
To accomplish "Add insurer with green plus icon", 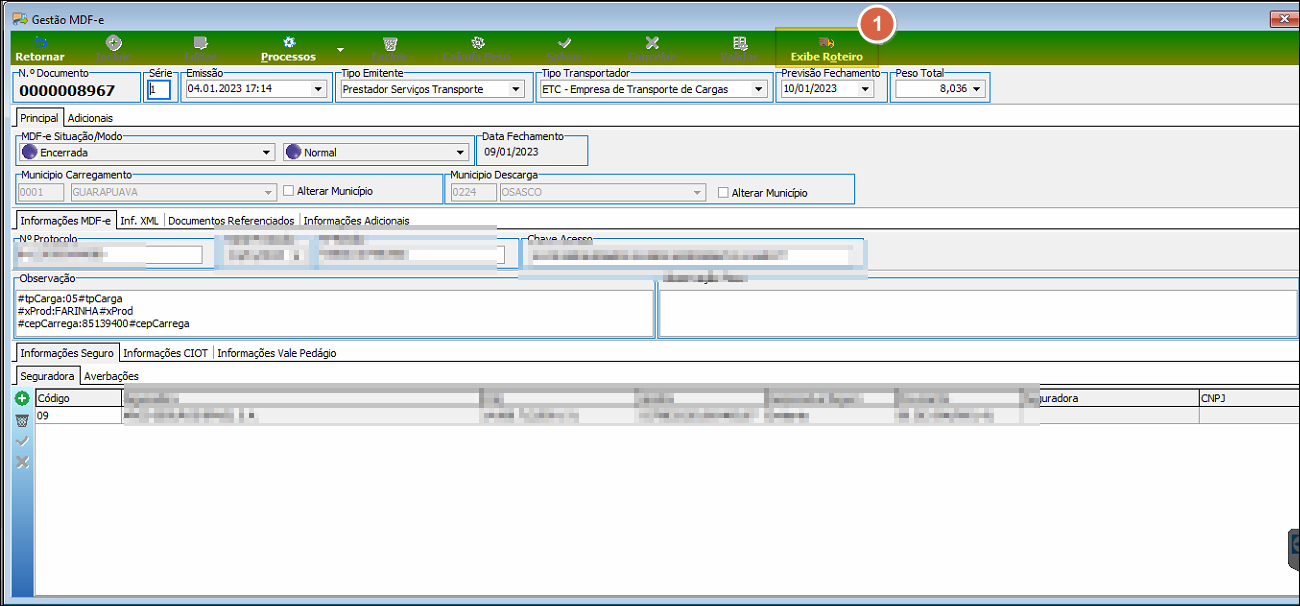I will tap(22, 398).
